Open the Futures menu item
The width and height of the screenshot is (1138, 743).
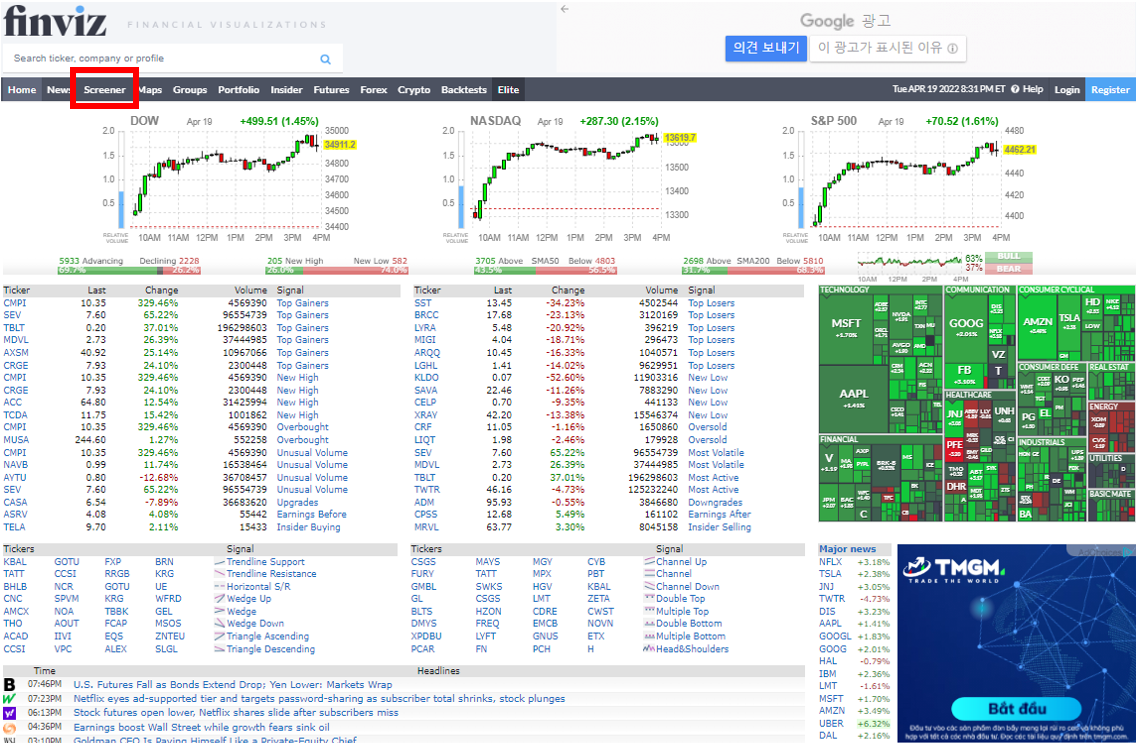tap(332, 90)
